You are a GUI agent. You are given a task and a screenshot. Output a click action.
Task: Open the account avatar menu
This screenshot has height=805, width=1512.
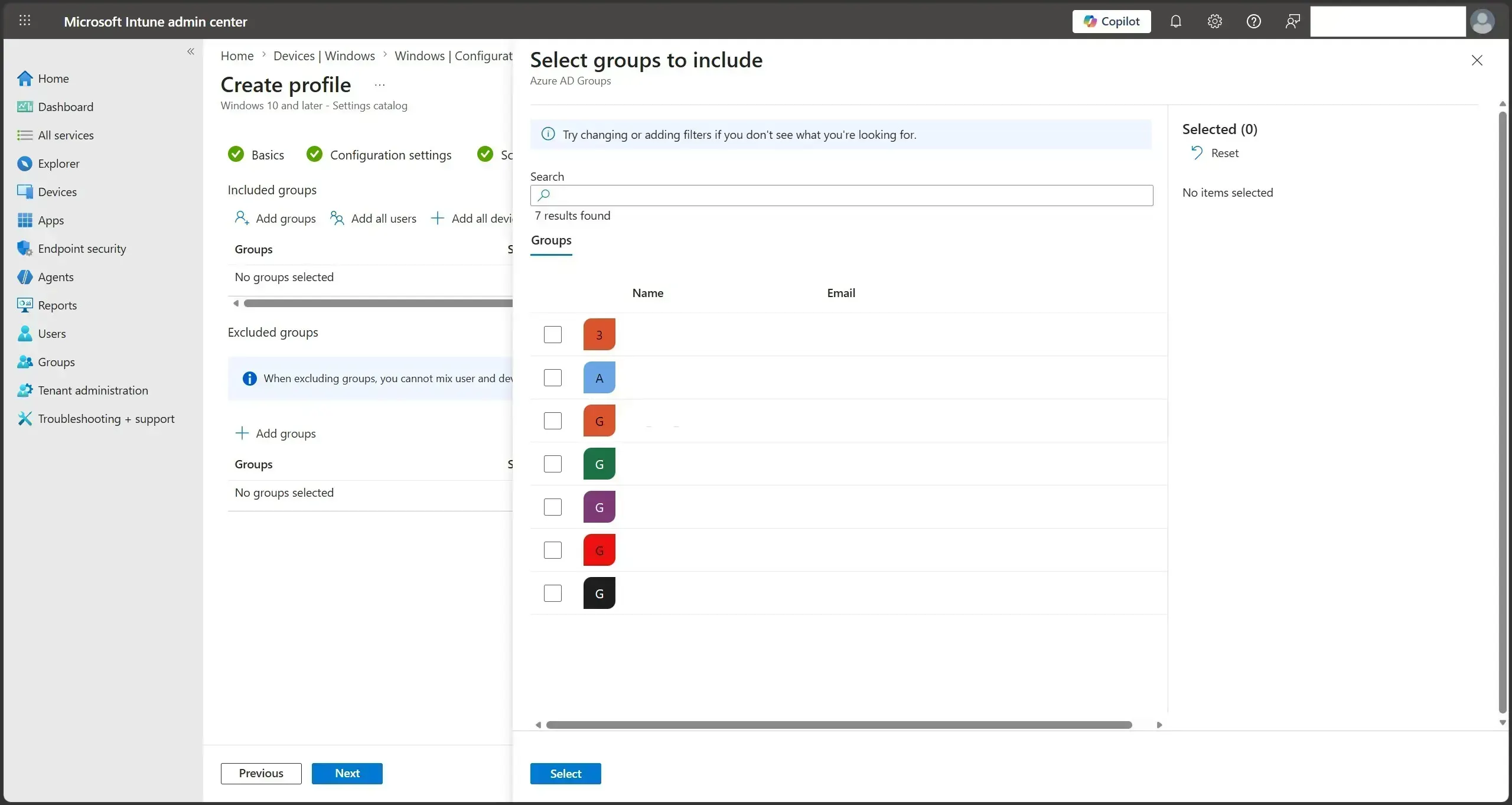pos(1482,21)
